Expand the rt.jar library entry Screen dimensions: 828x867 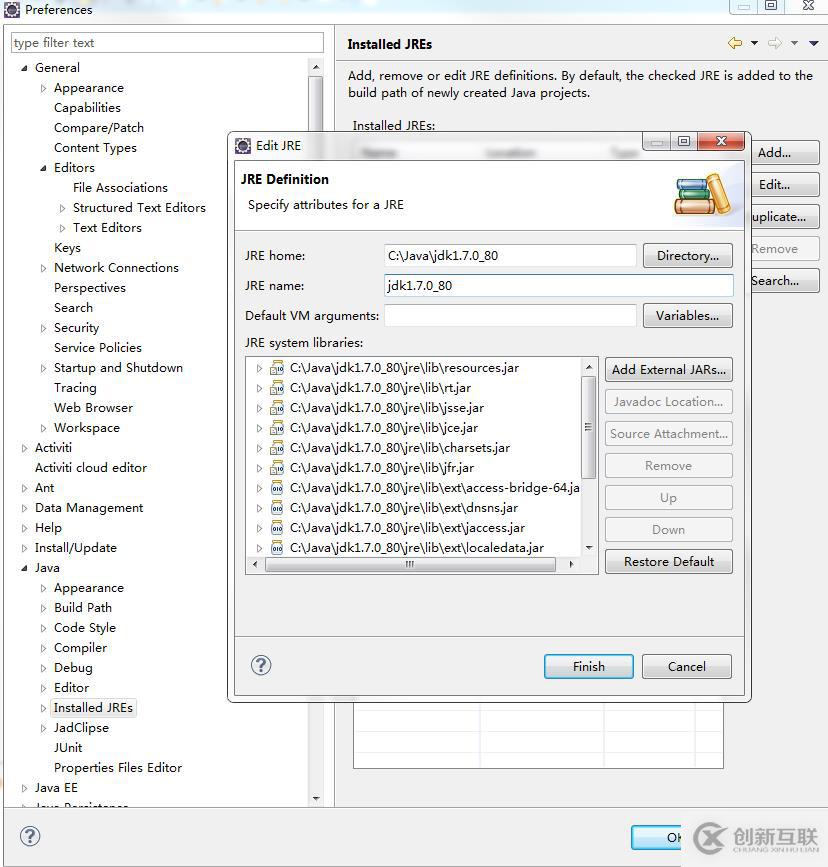point(259,388)
